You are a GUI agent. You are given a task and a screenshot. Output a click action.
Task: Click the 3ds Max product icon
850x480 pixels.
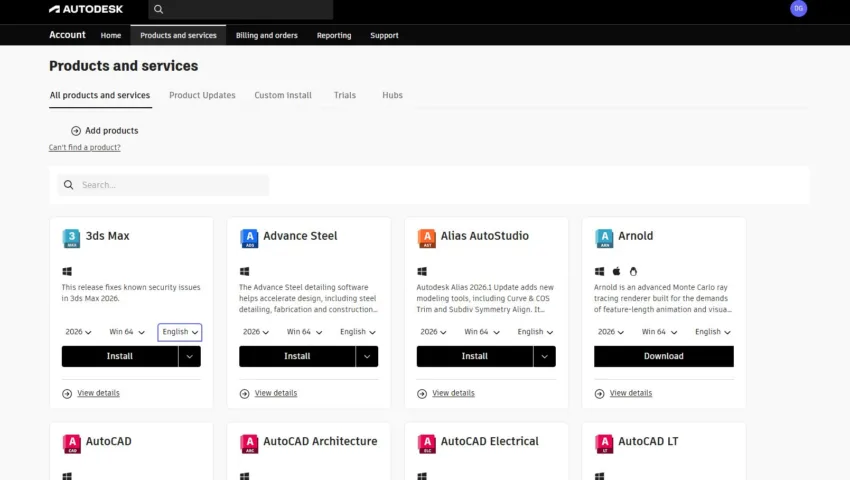(71, 238)
